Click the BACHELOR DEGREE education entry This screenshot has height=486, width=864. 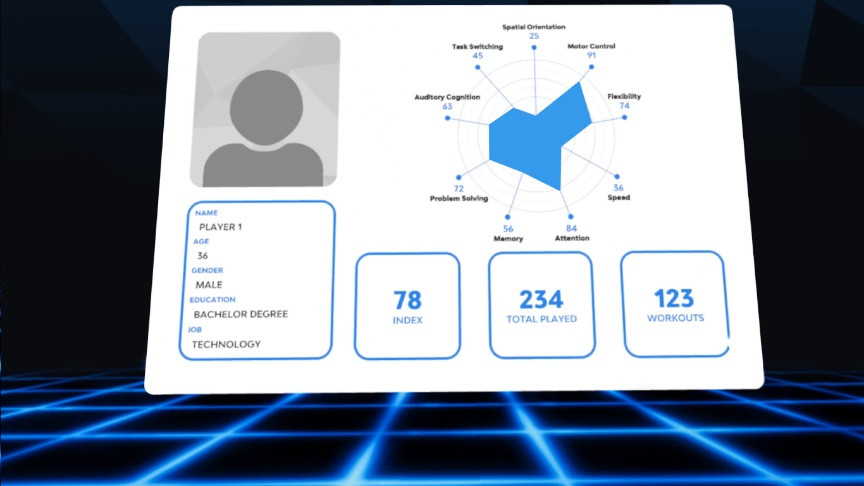240,314
